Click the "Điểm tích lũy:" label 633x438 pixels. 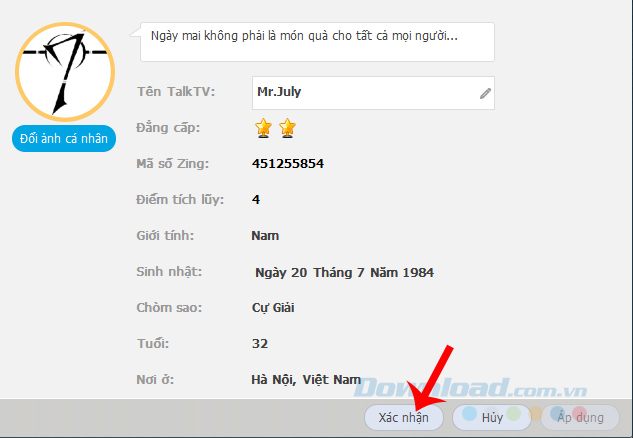coord(180,199)
